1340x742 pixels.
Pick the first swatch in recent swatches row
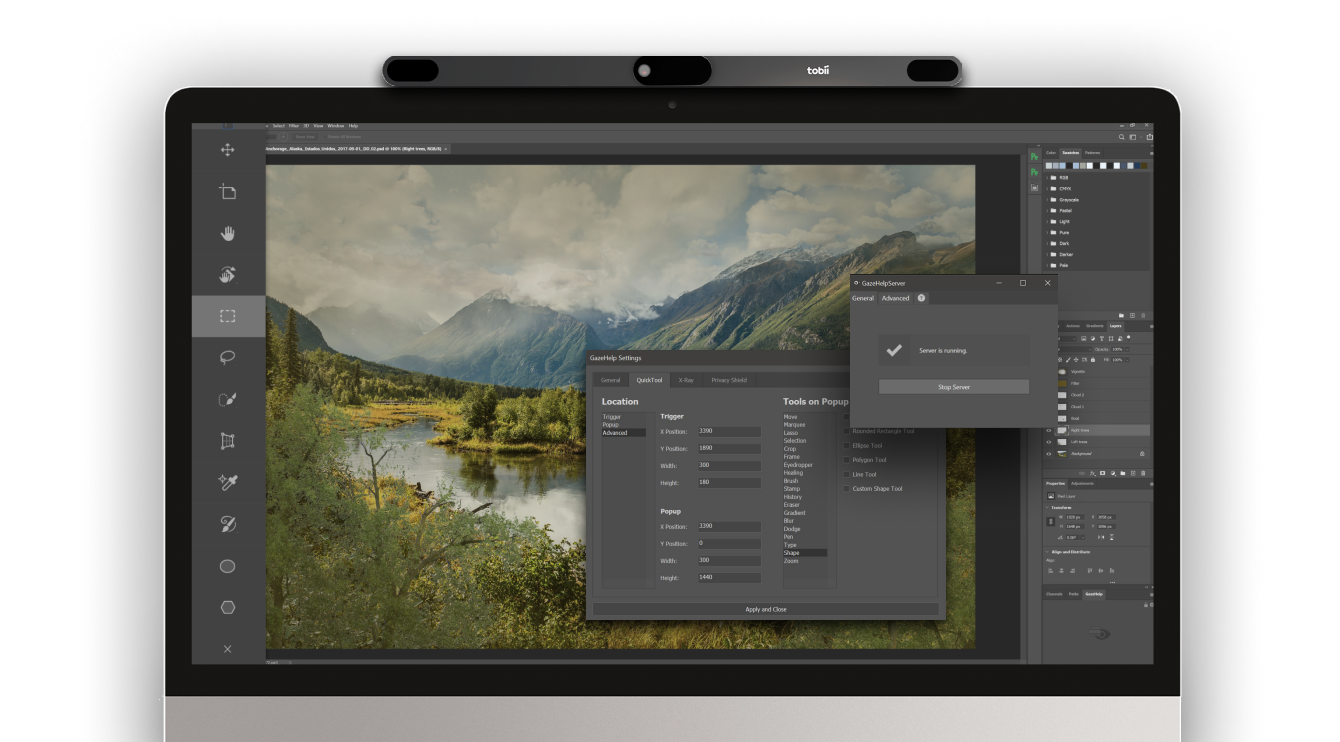point(1049,166)
